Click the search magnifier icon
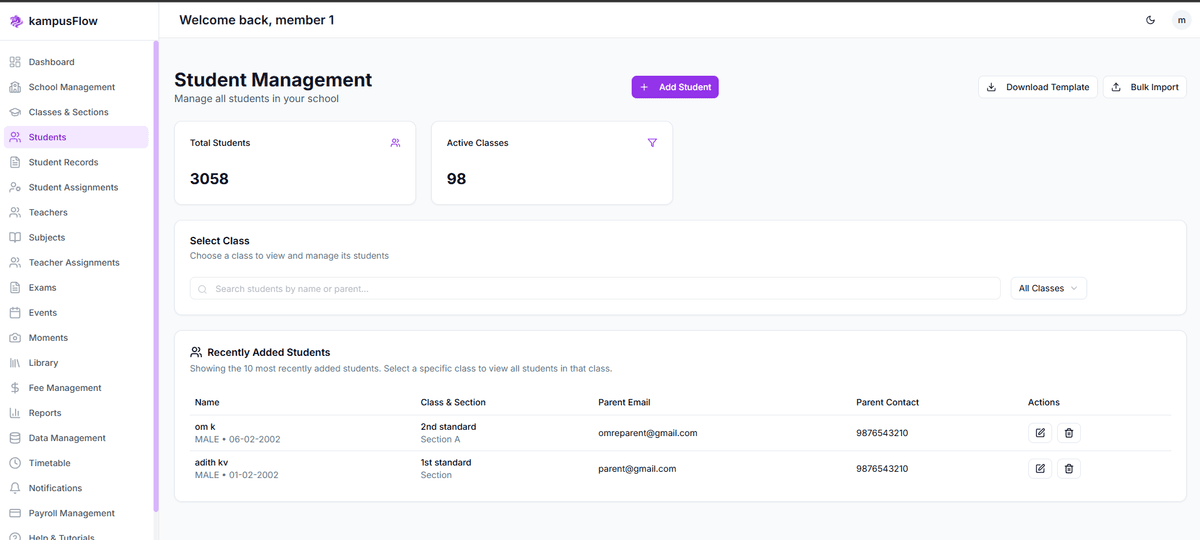 (x=203, y=289)
